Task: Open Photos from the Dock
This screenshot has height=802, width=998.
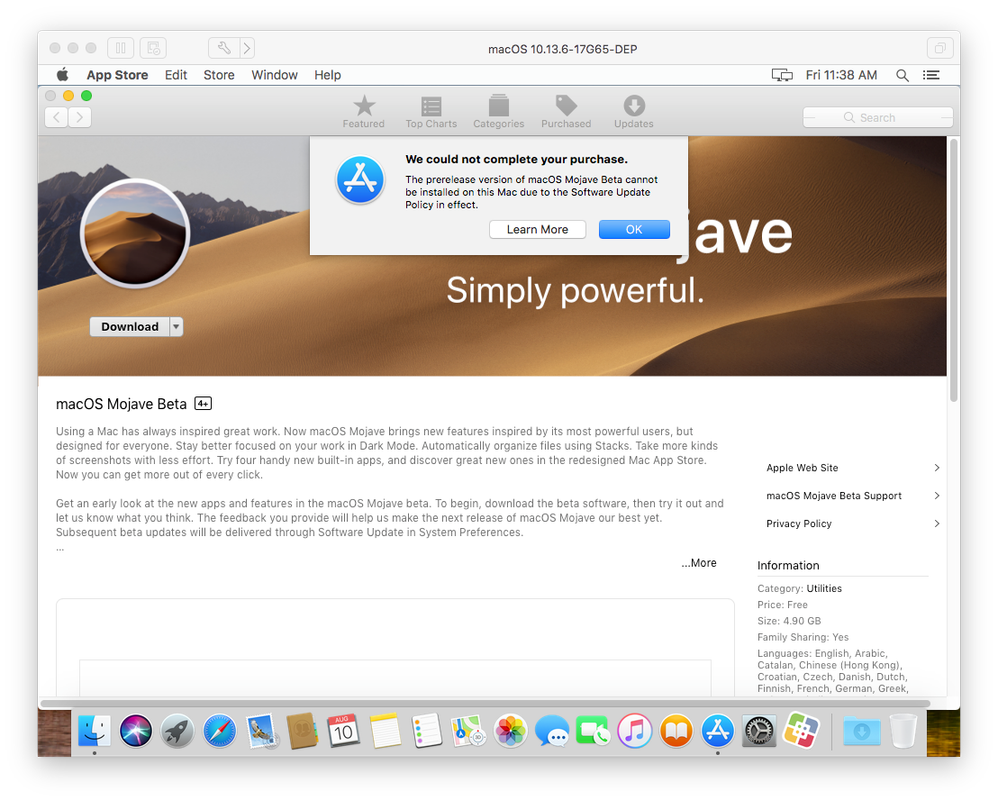Action: (x=510, y=730)
